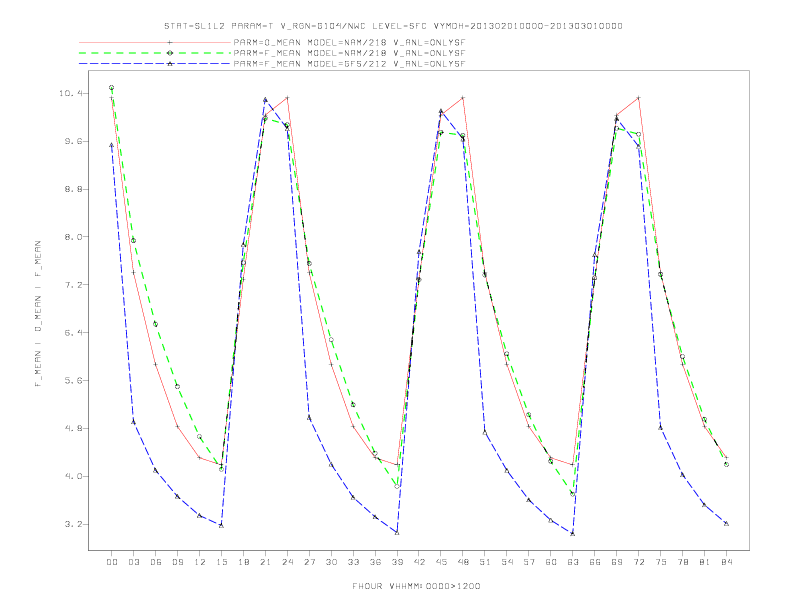The width and height of the screenshot is (792, 612).
Task: Click y-axis tick value 8.0
Action: (73, 237)
